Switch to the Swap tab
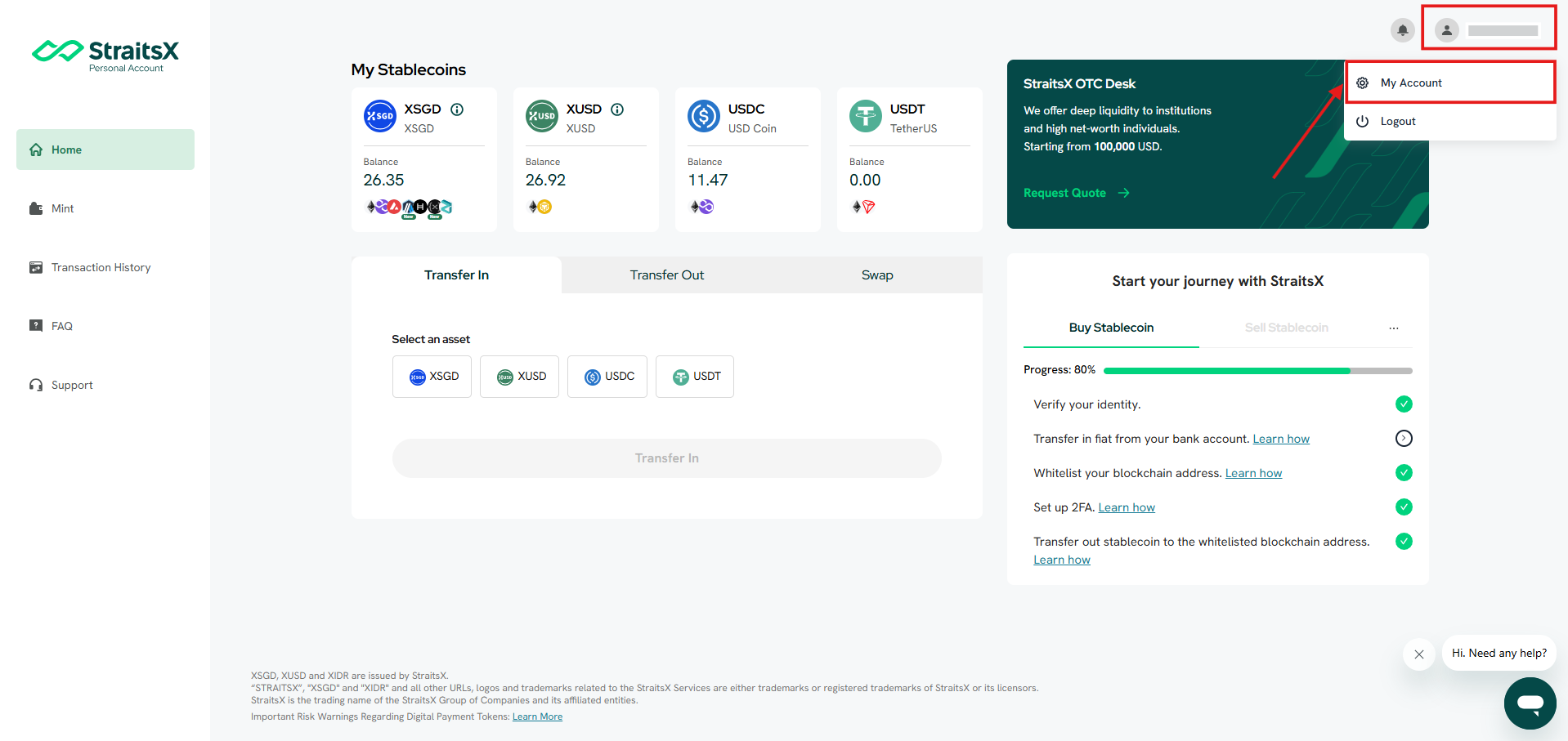 [877, 275]
